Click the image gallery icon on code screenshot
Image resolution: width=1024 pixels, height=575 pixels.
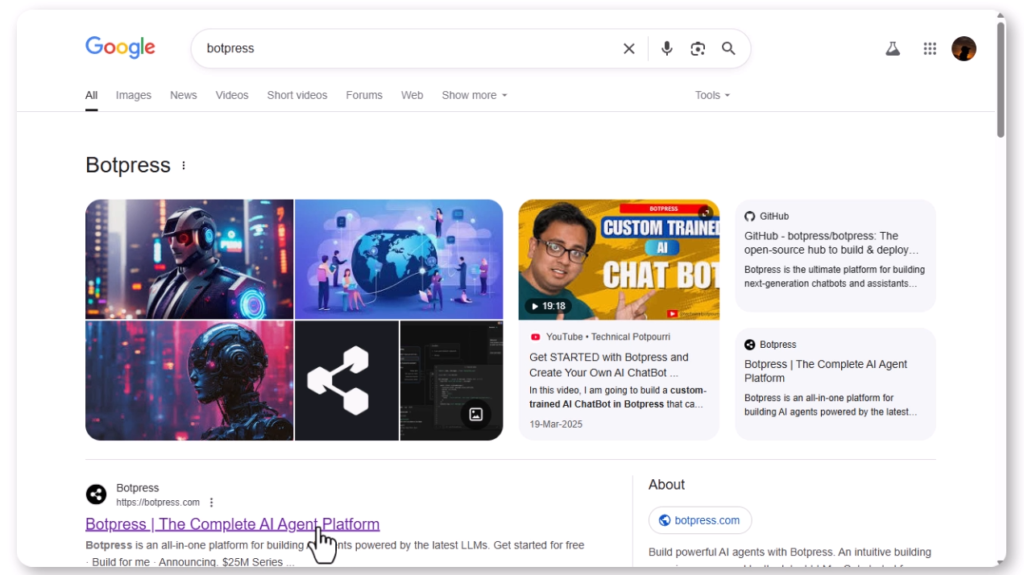point(476,414)
